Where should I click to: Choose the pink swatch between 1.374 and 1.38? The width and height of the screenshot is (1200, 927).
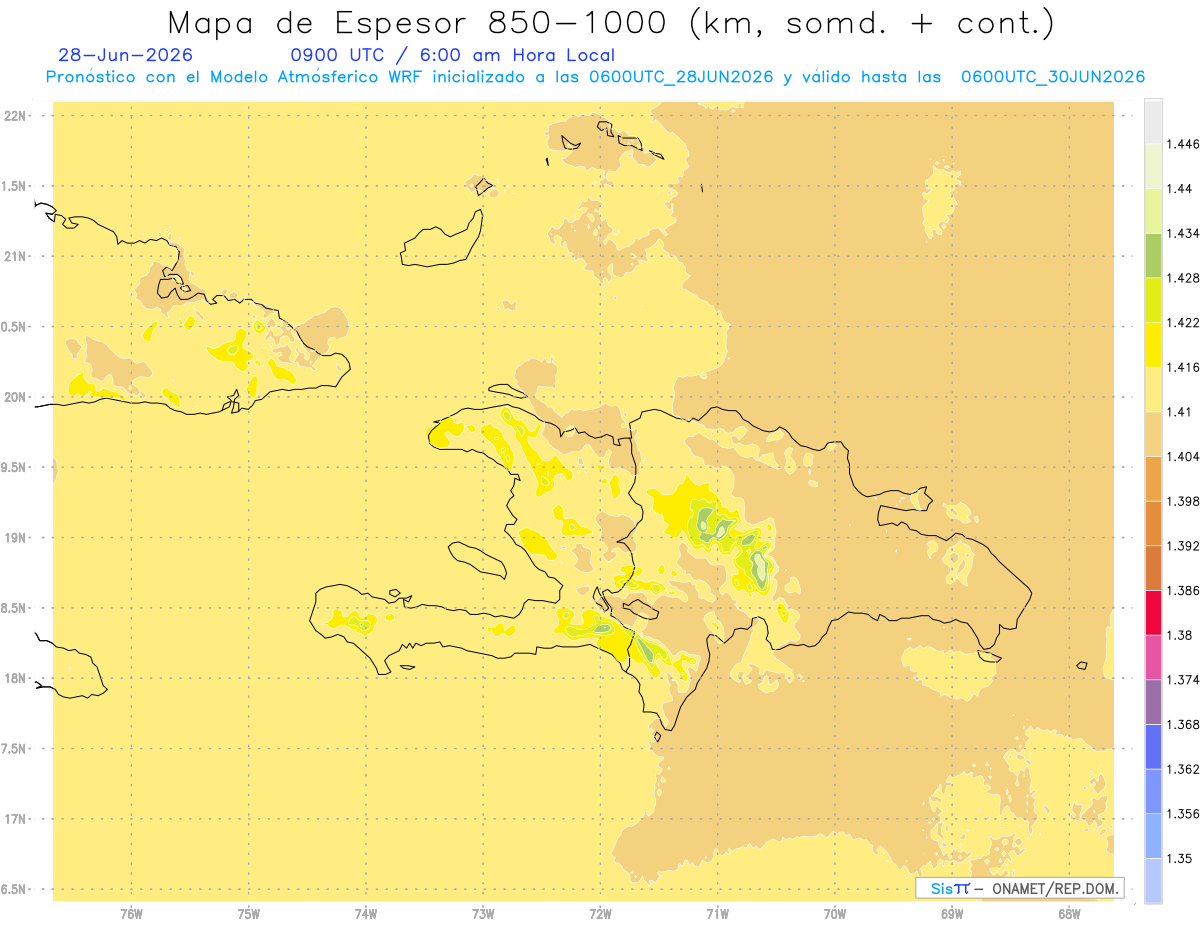(1153, 657)
